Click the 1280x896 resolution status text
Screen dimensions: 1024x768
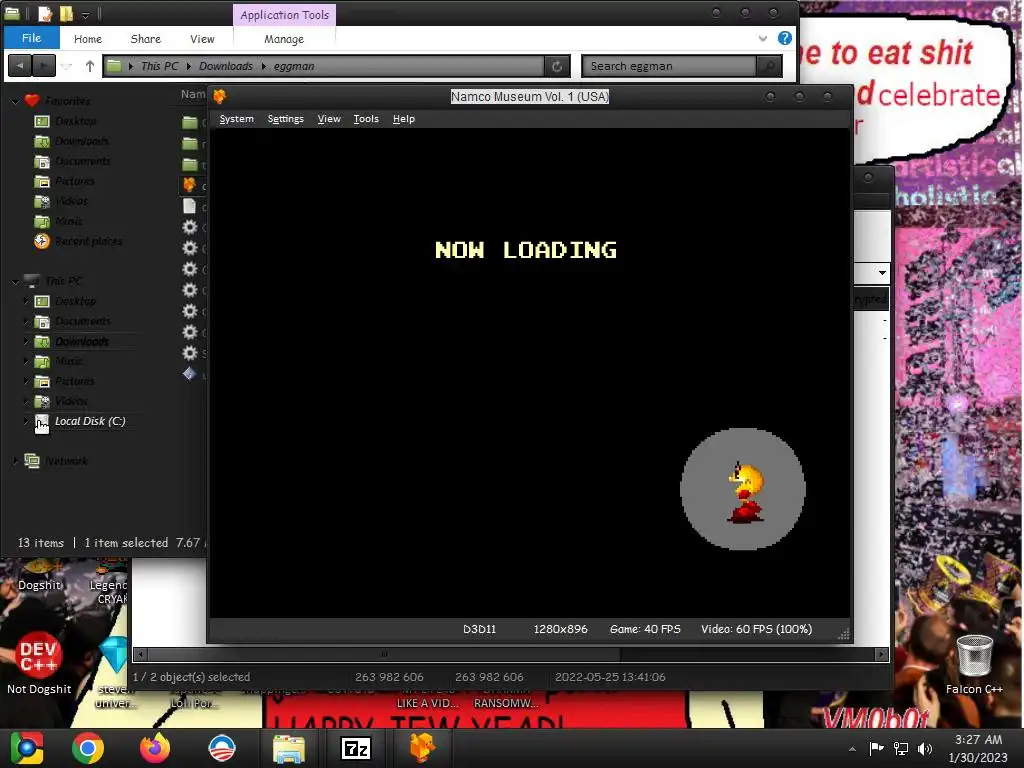(x=560, y=630)
